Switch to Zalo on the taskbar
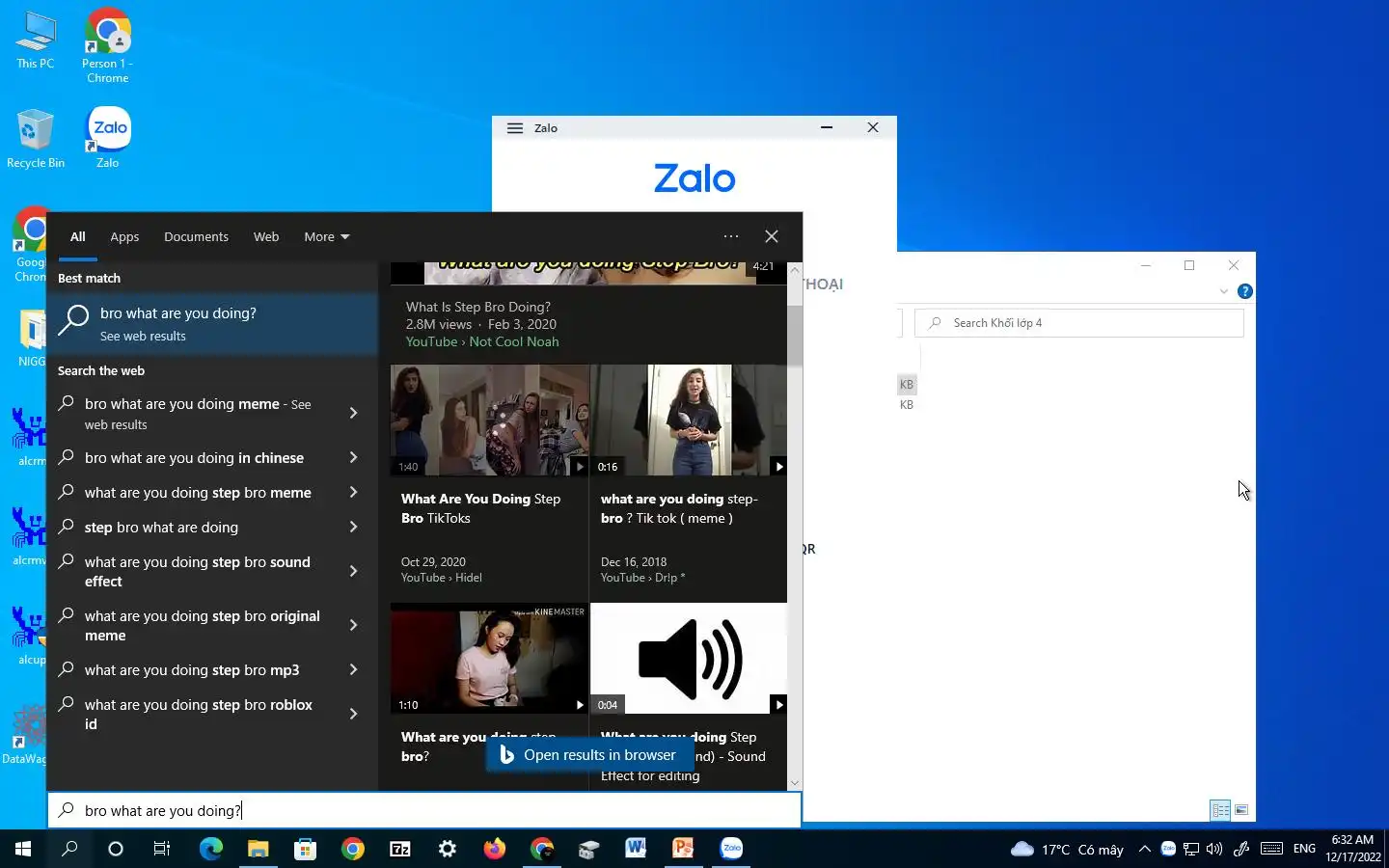 (731, 849)
